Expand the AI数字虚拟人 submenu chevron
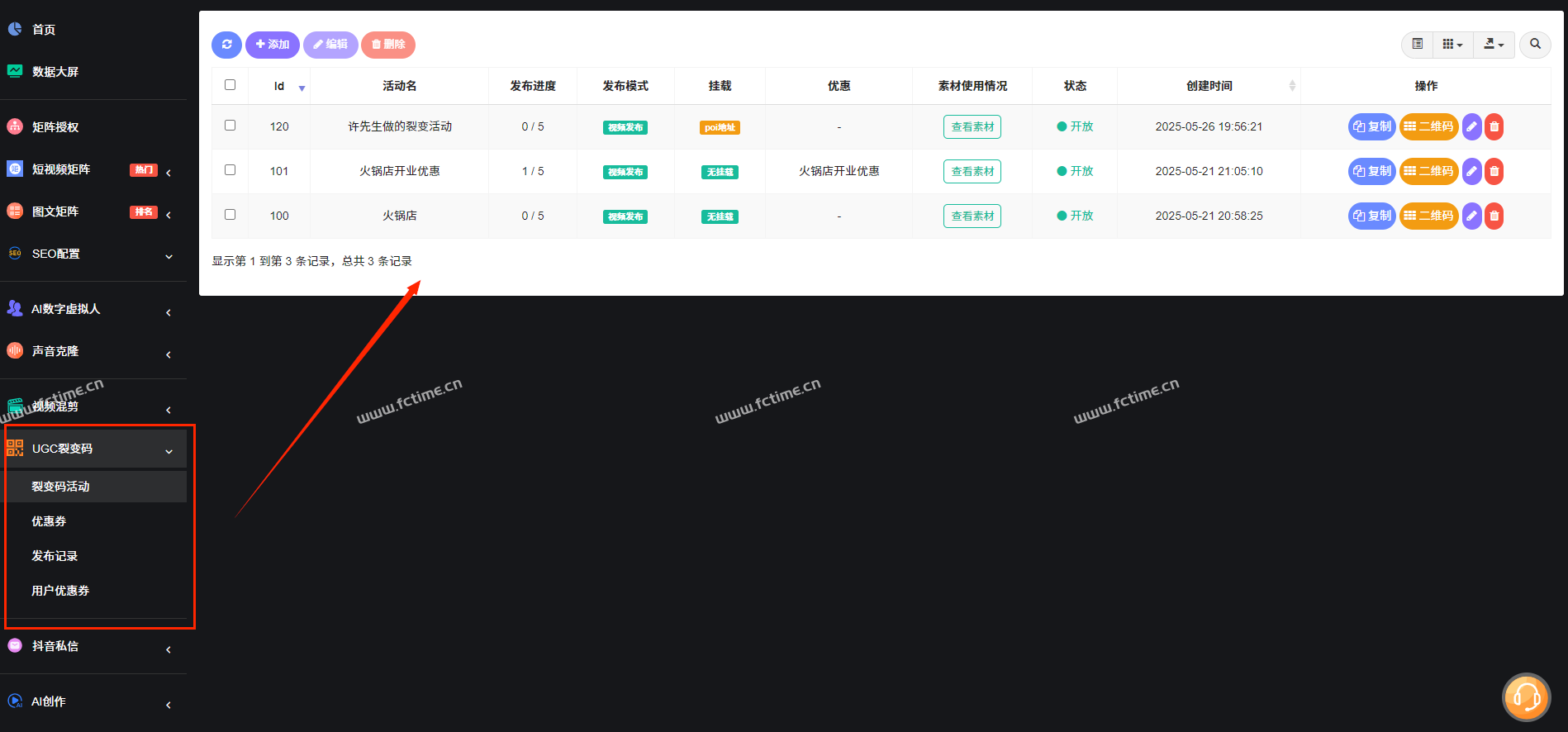 [x=169, y=312]
